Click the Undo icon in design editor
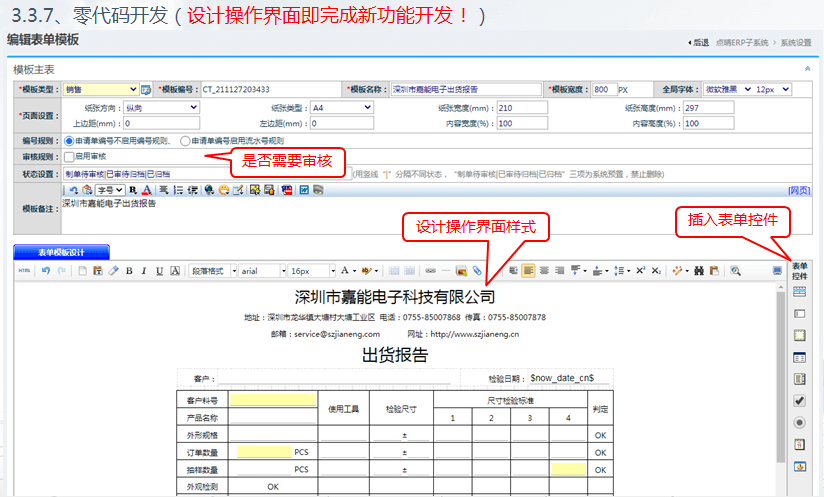The height and width of the screenshot is (497, 824). (x=46, y=271)
